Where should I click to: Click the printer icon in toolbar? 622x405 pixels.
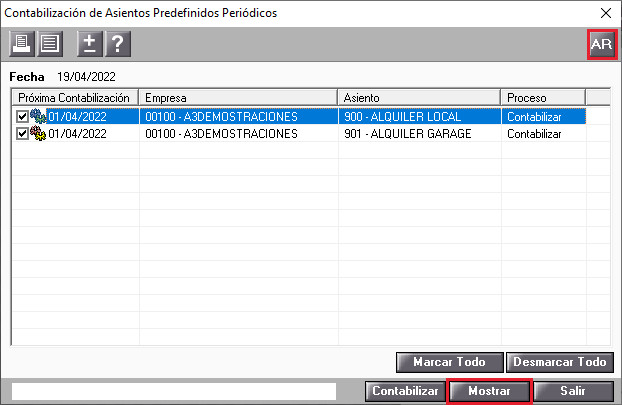pos(22,44)
